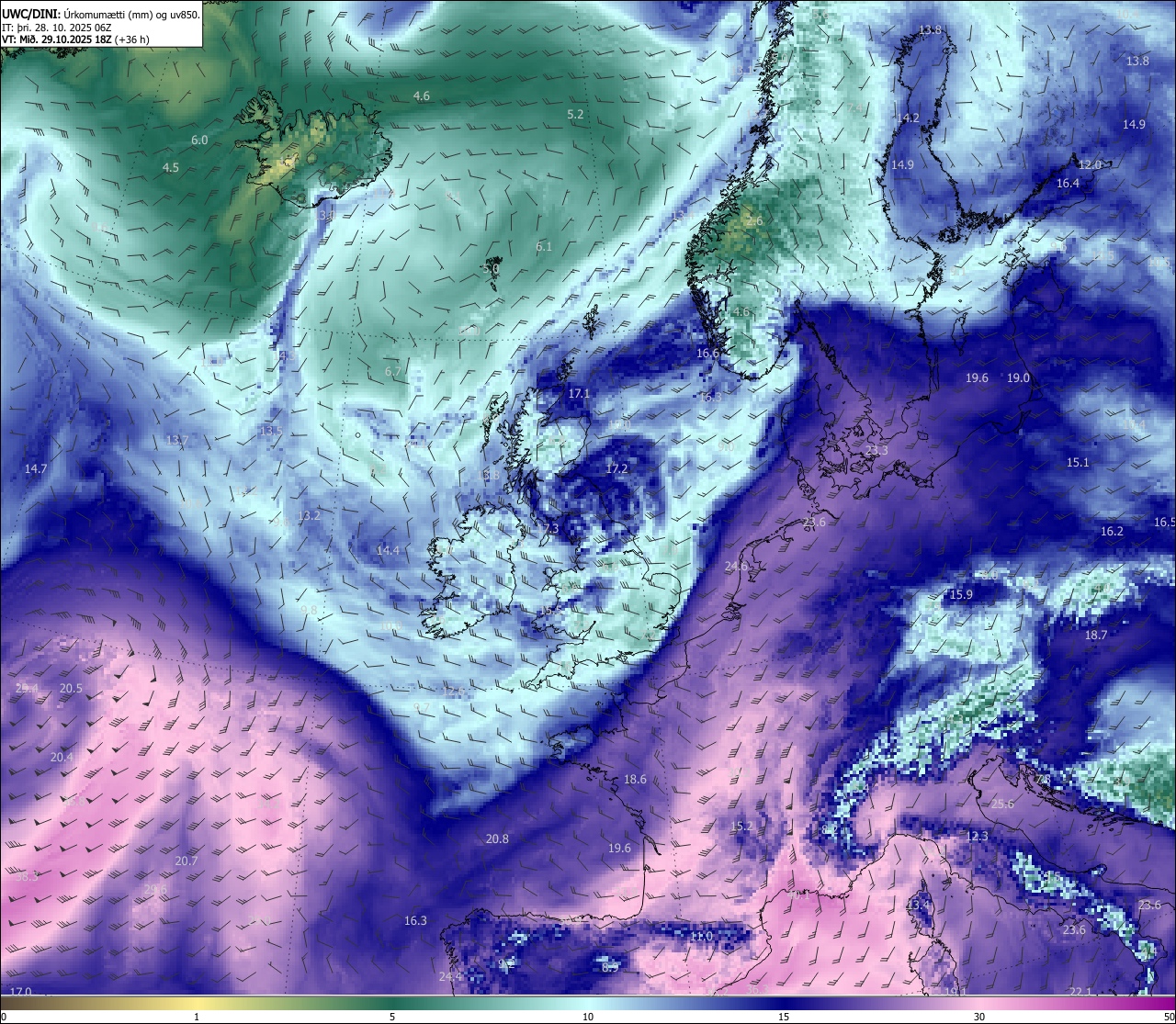
Task: Click tick label 30 on the color scale
Action: click(979, 1017)
